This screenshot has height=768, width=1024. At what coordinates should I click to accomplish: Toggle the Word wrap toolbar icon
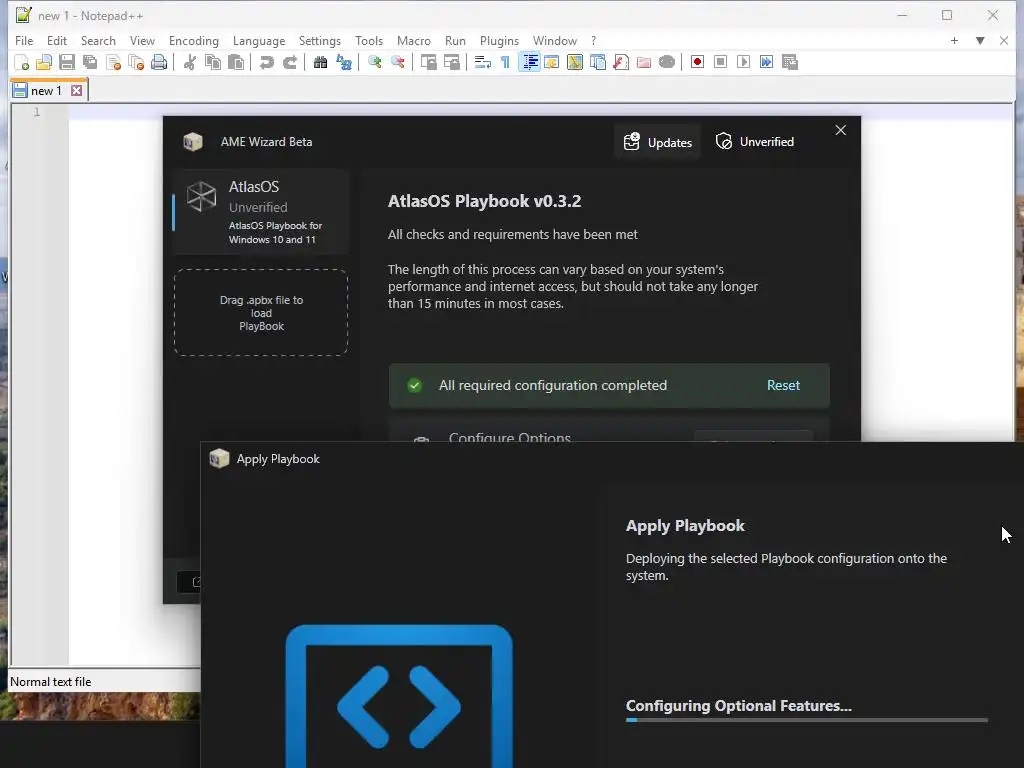click(x=483, y=62)
